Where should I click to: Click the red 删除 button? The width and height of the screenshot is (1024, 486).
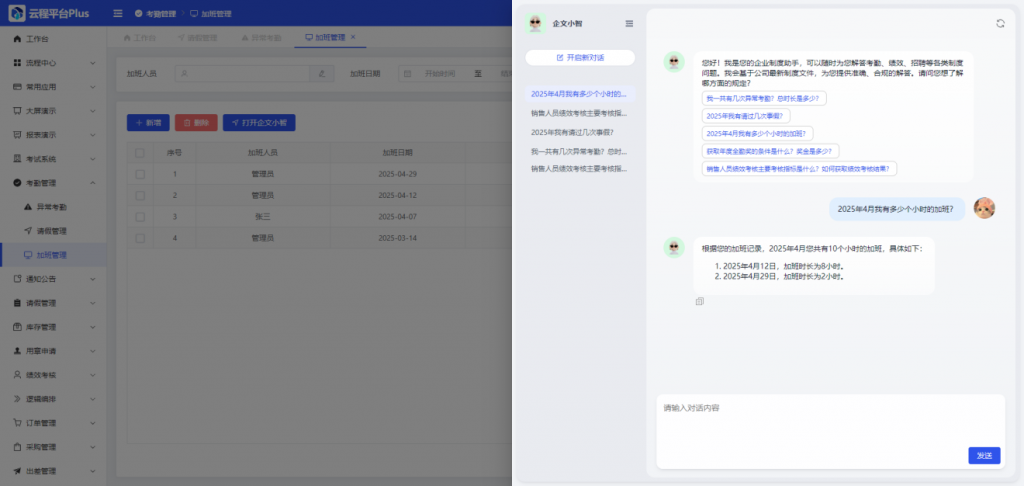click(x=196, y=122)
